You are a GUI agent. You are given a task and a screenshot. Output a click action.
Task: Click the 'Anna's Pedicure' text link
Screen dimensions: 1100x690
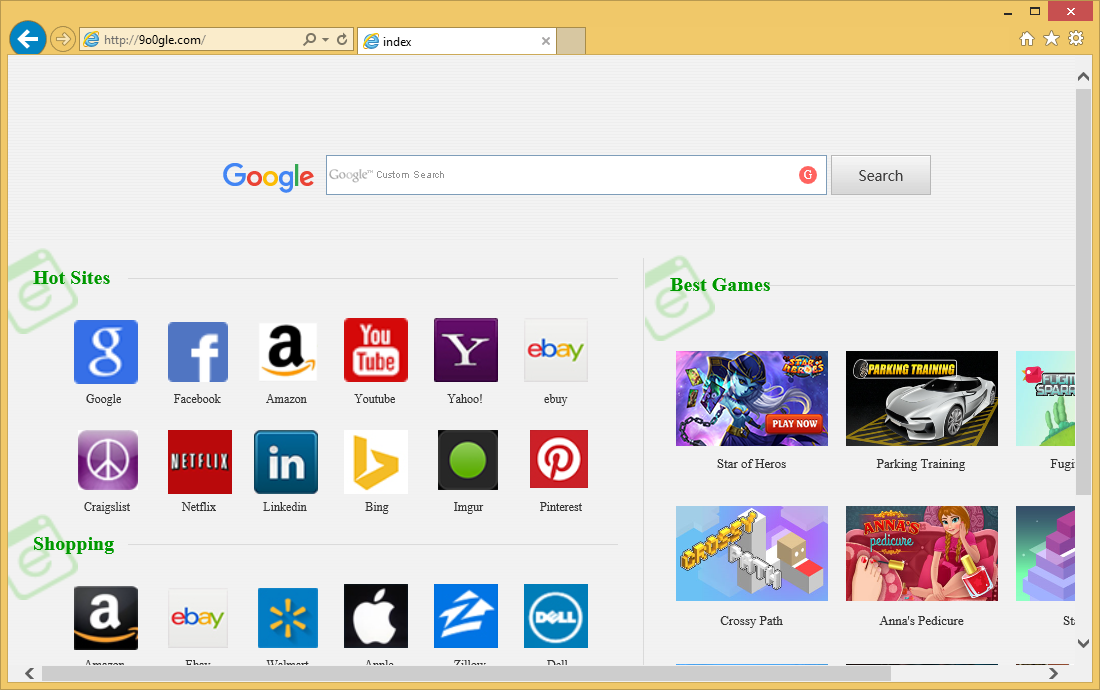tap(921, 621)
